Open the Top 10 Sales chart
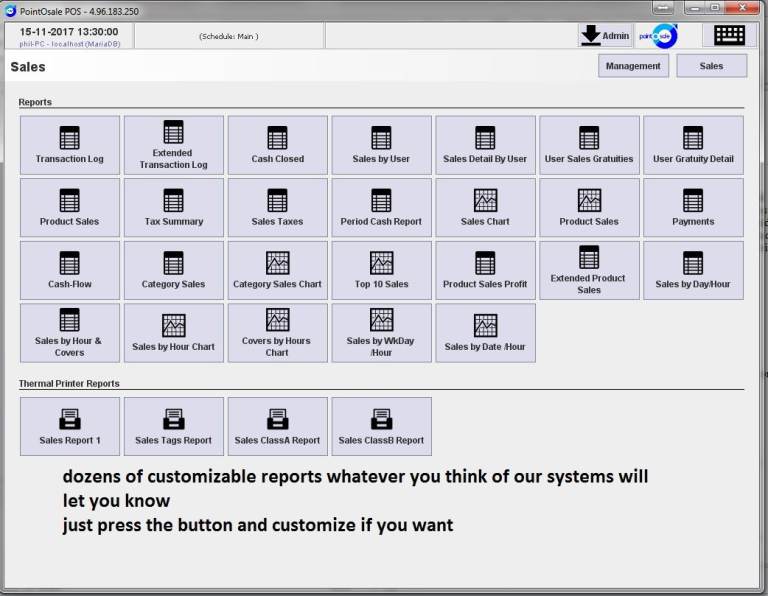The width and height of the screenshot is (768, 596). [x=381, y=270]
